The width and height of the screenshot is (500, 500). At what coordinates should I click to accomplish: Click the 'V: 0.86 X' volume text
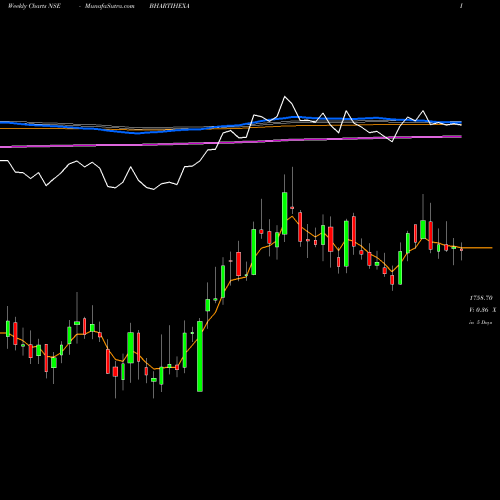pos(483,310)
